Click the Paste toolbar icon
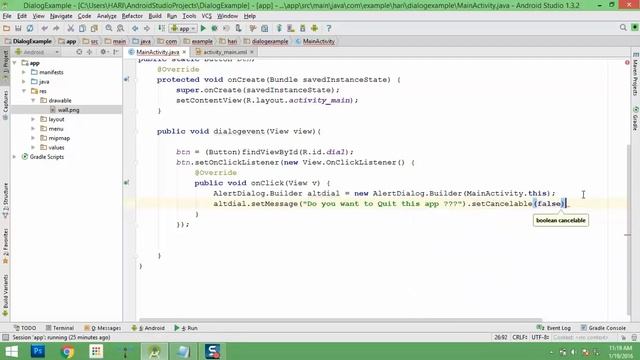Image resolution: width=640 pixels, height=360 pixels. (94, 28)
